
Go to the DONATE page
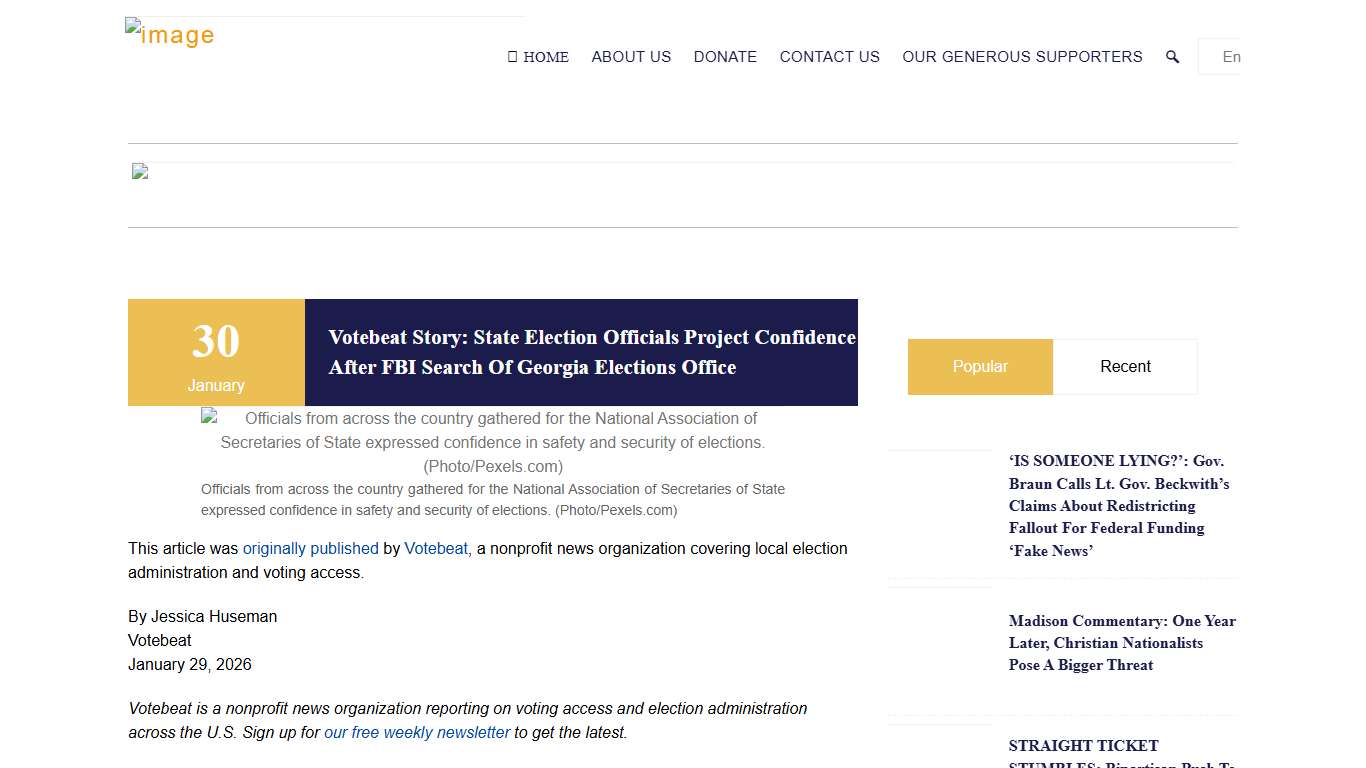point(725,57)
